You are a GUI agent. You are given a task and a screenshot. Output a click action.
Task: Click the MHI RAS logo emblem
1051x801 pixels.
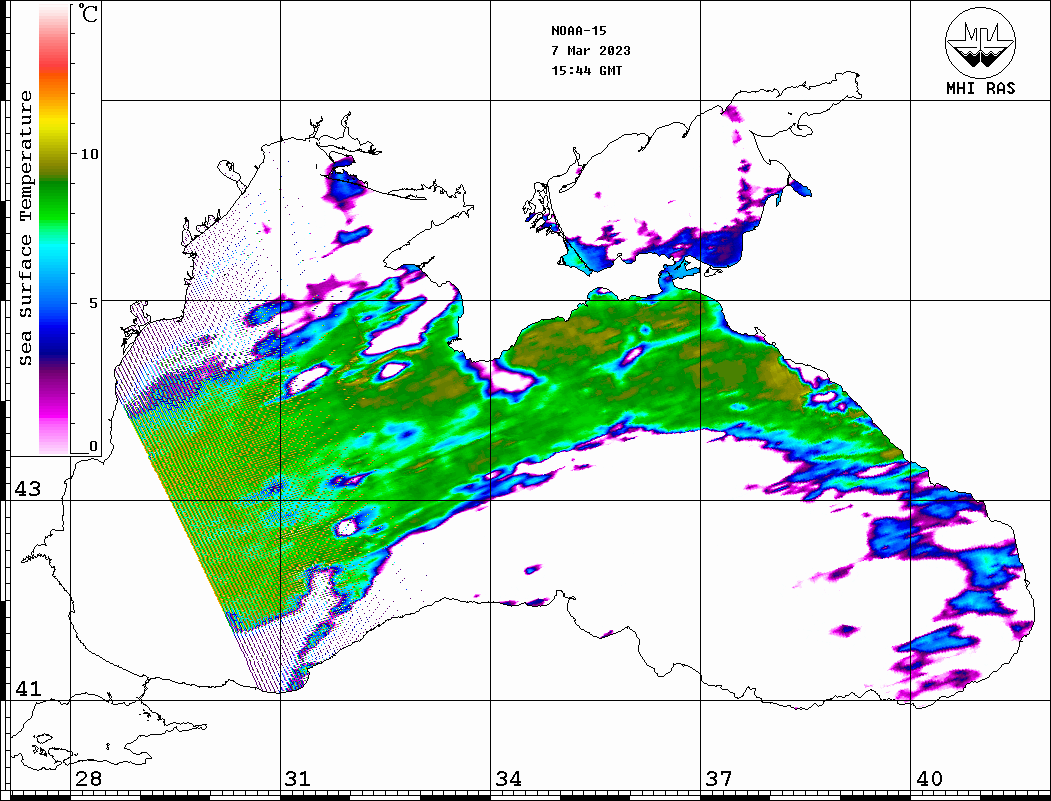pos(981,42)
